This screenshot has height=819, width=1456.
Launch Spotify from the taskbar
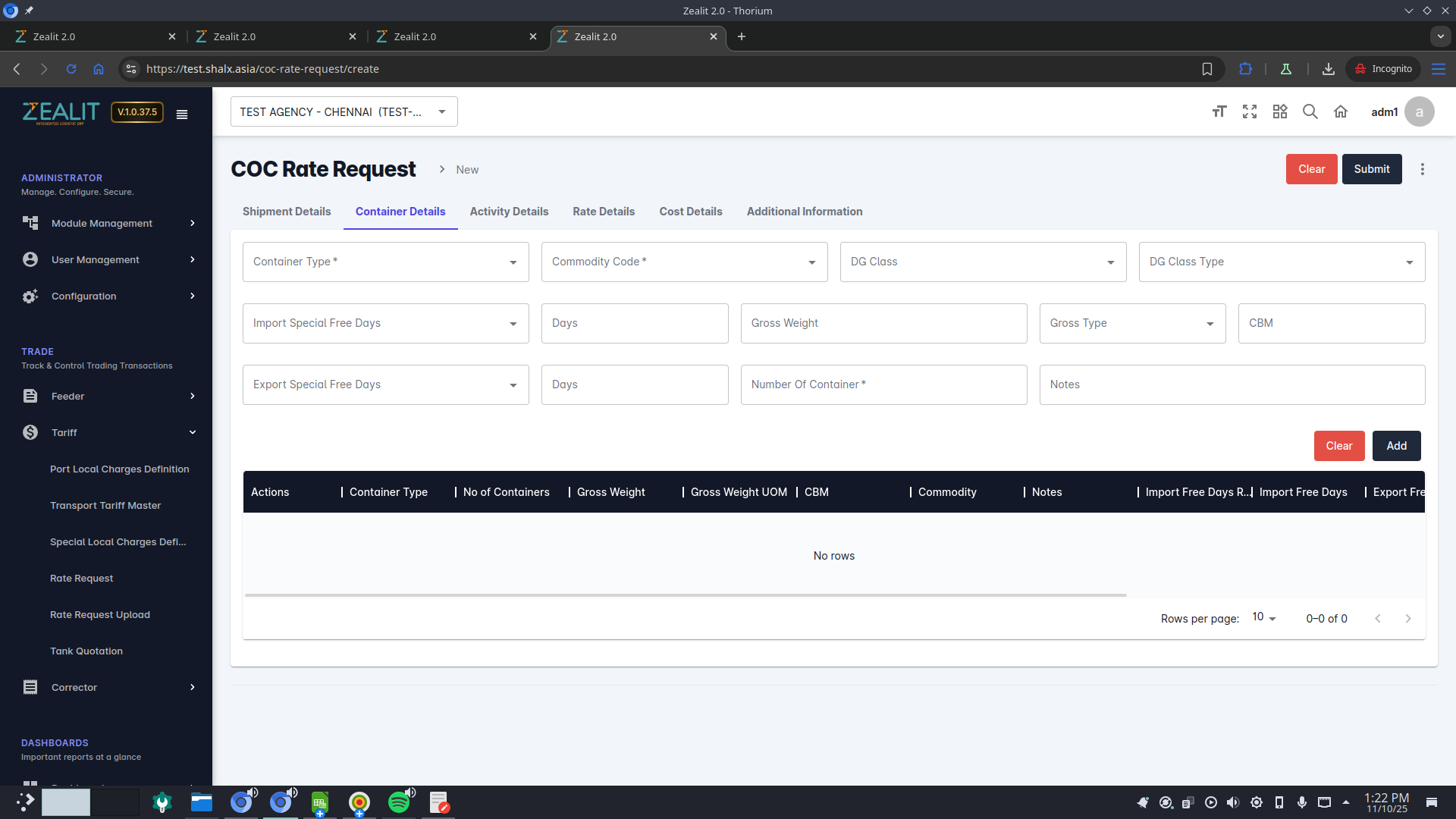(399, 802)
